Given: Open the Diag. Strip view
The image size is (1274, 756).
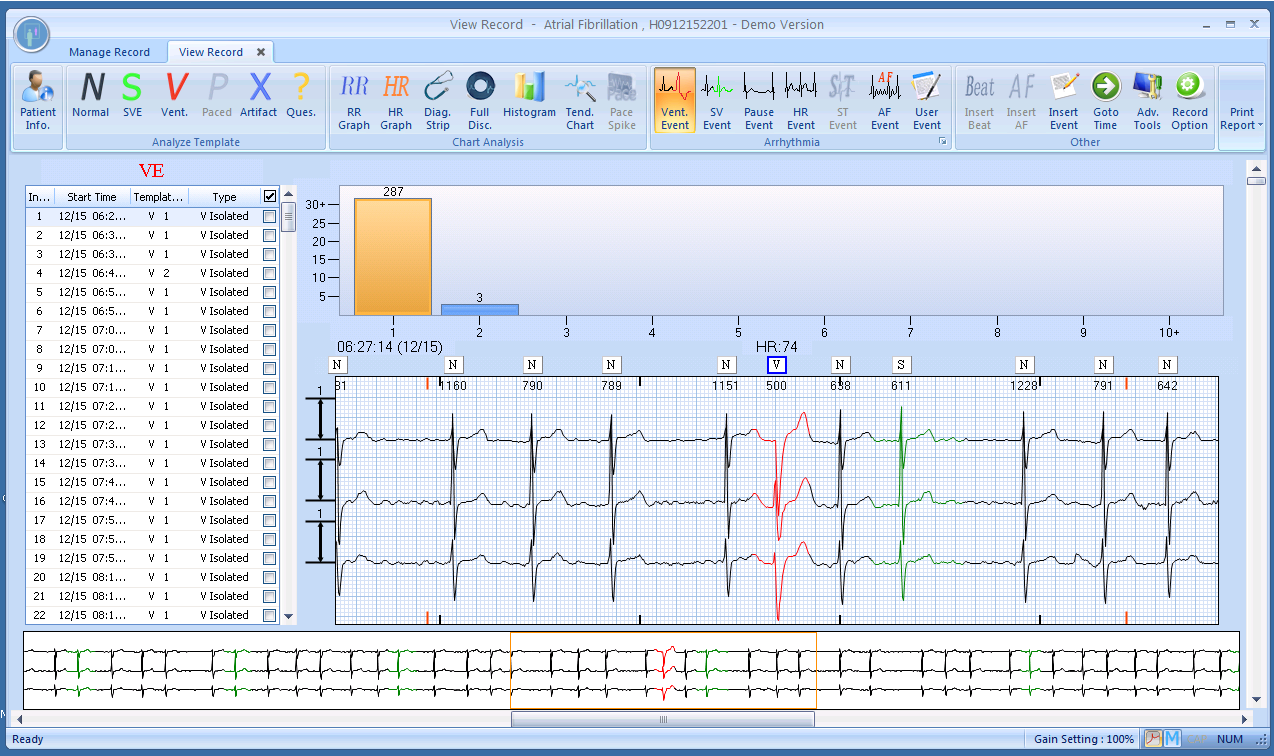Looking at the screenshot, I should [437, 102].
